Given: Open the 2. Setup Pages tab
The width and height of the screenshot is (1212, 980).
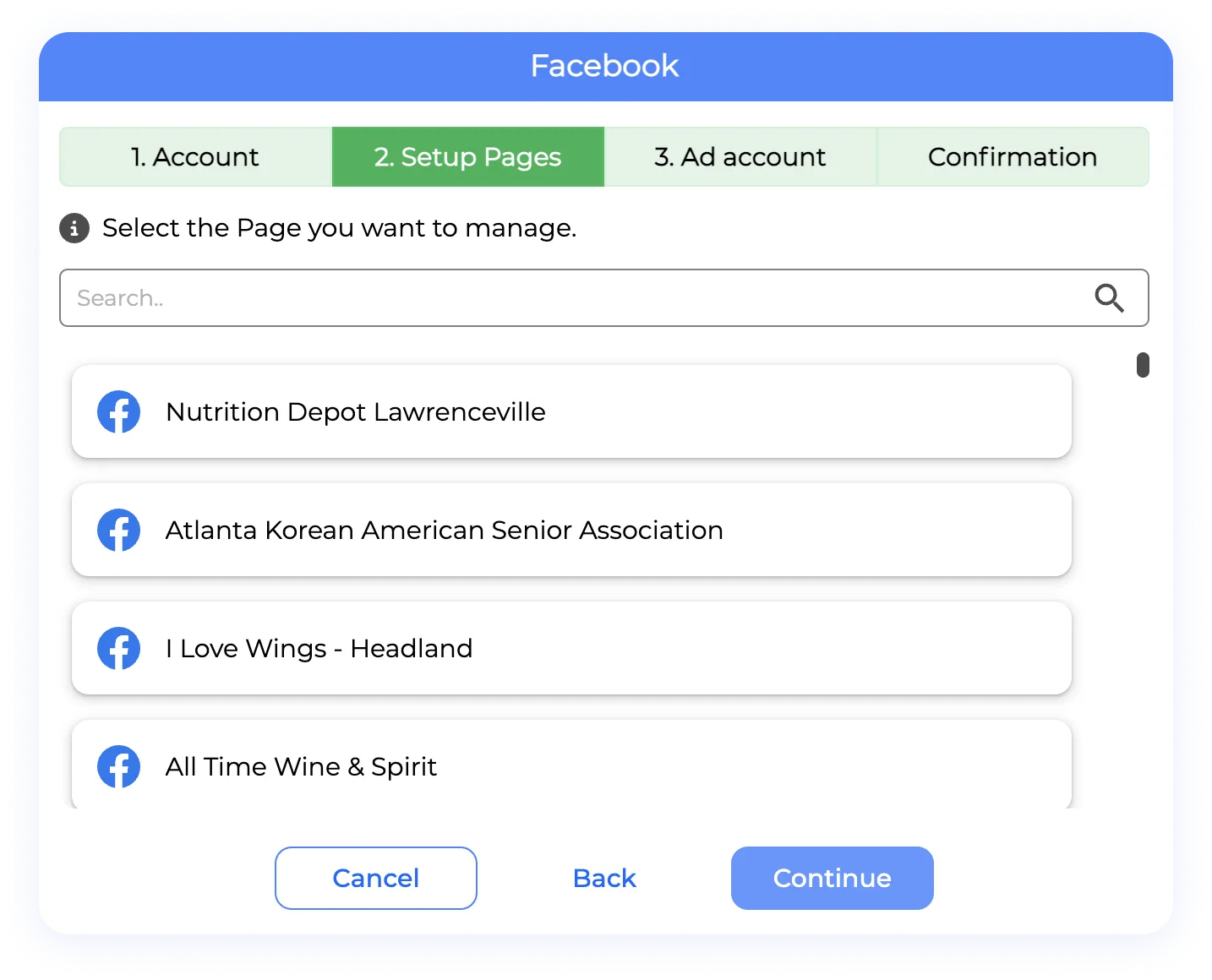Looking at the screenshot, I should tap(467, 157).
